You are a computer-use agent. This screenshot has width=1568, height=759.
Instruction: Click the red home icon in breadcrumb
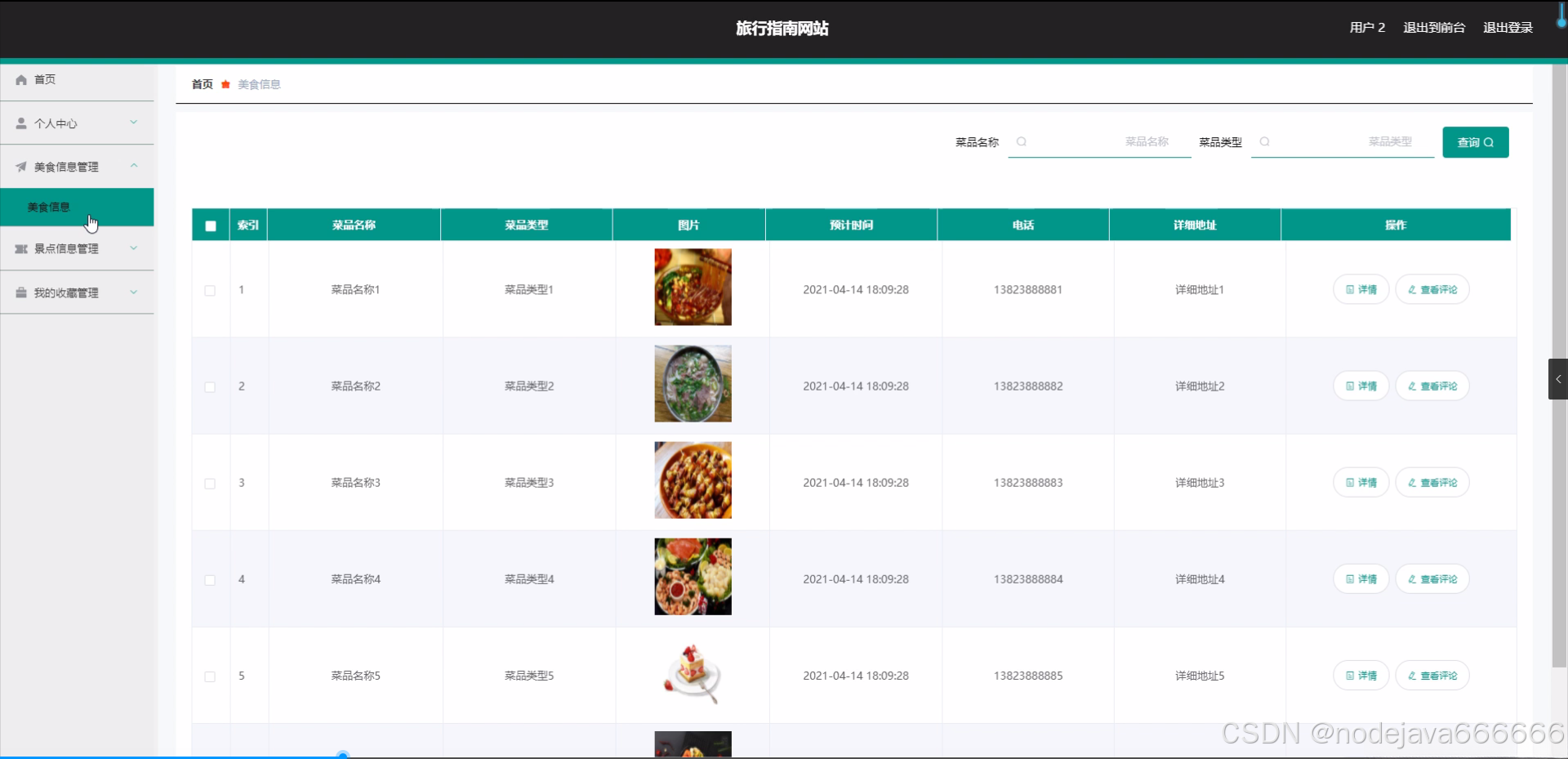[x=225, y=84]
